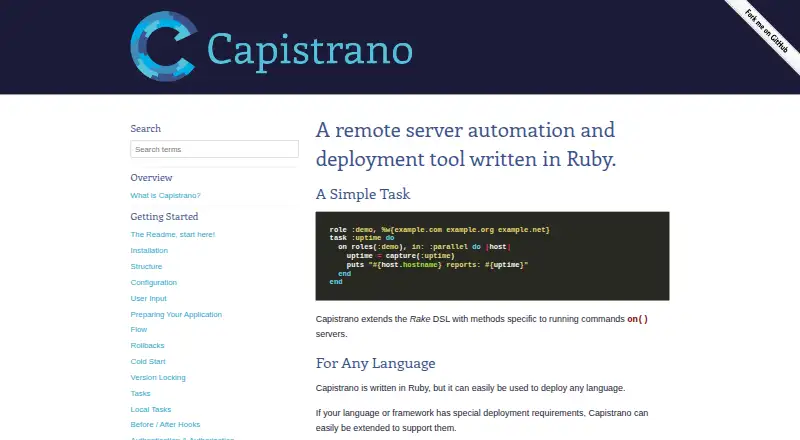Open the Version Locking link
This screenshot has width=800, height=440.
pyautogui.click(x=158, y=378)
